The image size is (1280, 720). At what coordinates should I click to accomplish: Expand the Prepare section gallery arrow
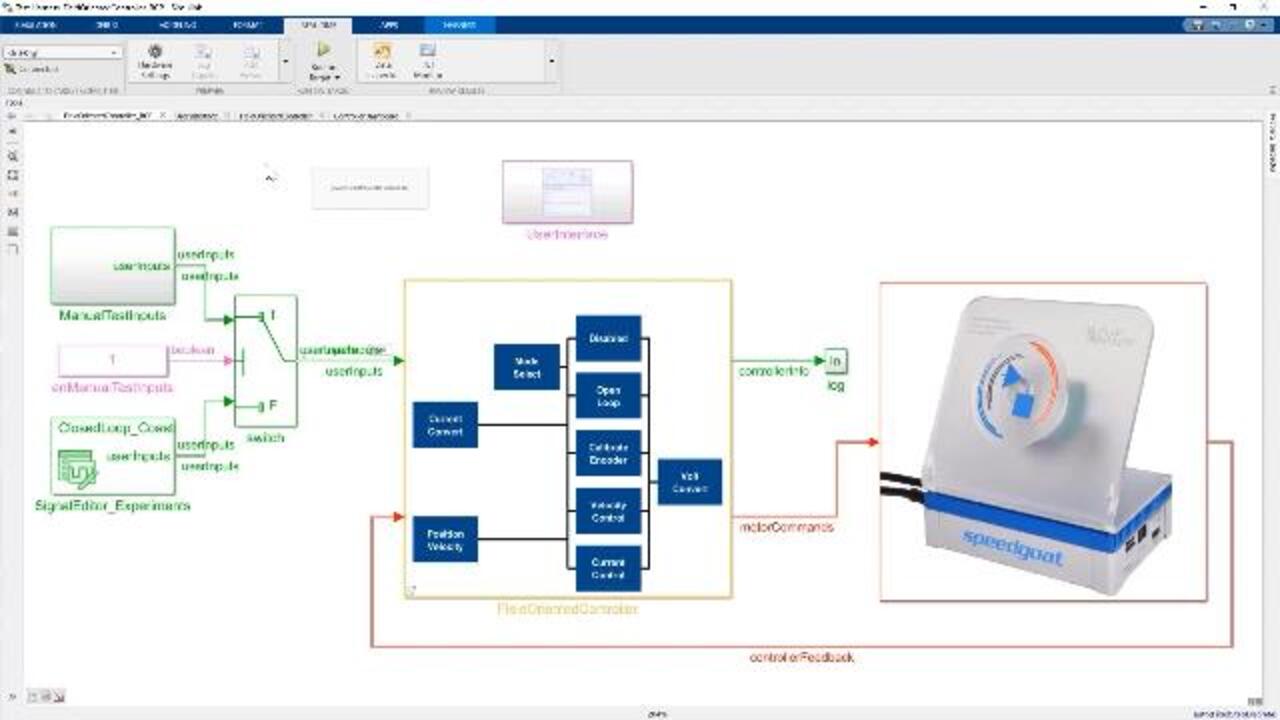tap(285, 62)
